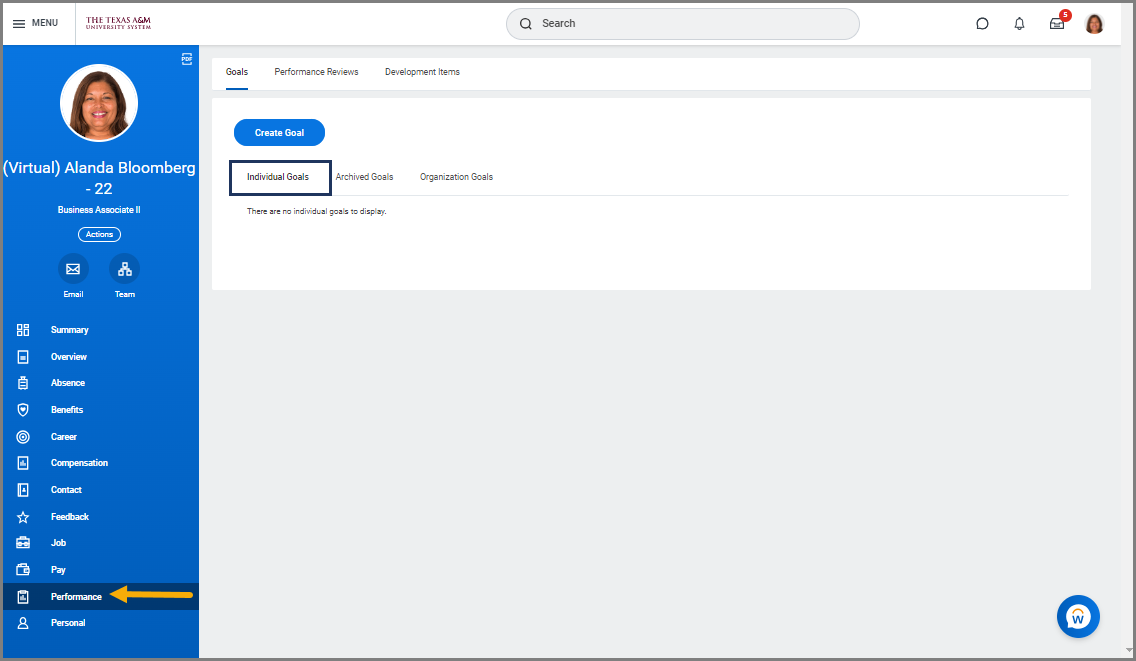Viewport: 1136px width, 661px height.
Task: Open the Team org chart icon
Action: click(124, 269)
